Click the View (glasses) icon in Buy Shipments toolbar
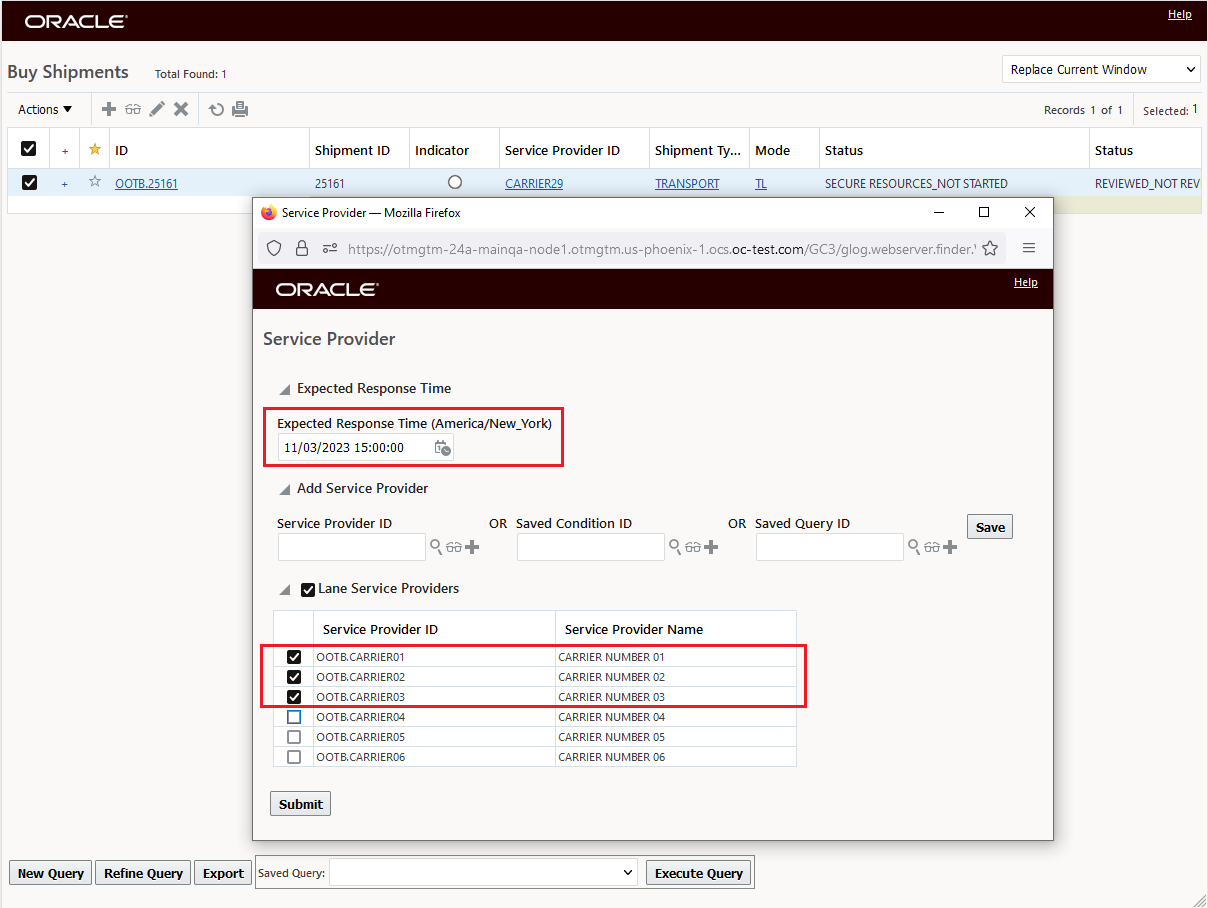Image resolution: width=1208 pixels, height=908 pixels. (x=133, y=109)
